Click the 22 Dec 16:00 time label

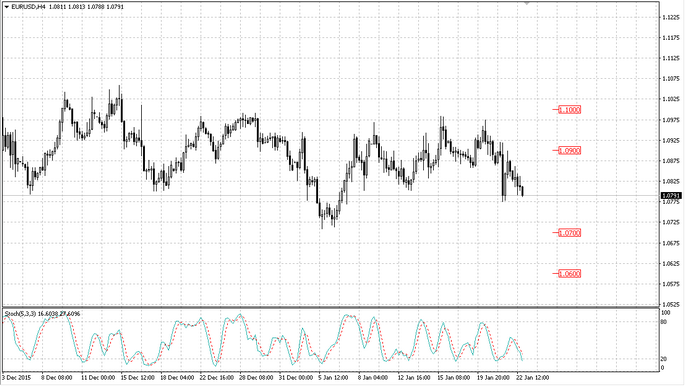pos(217,377)
